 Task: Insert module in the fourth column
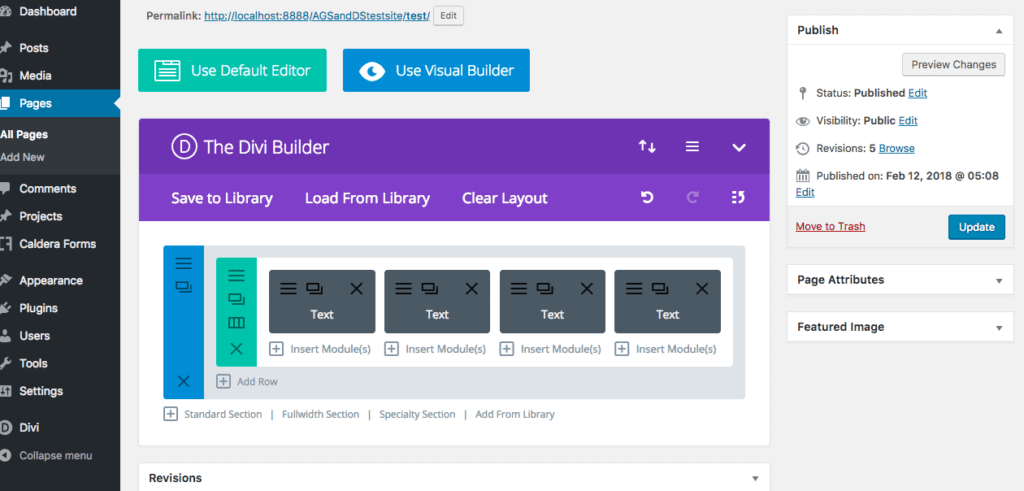(x=665, y=349)
